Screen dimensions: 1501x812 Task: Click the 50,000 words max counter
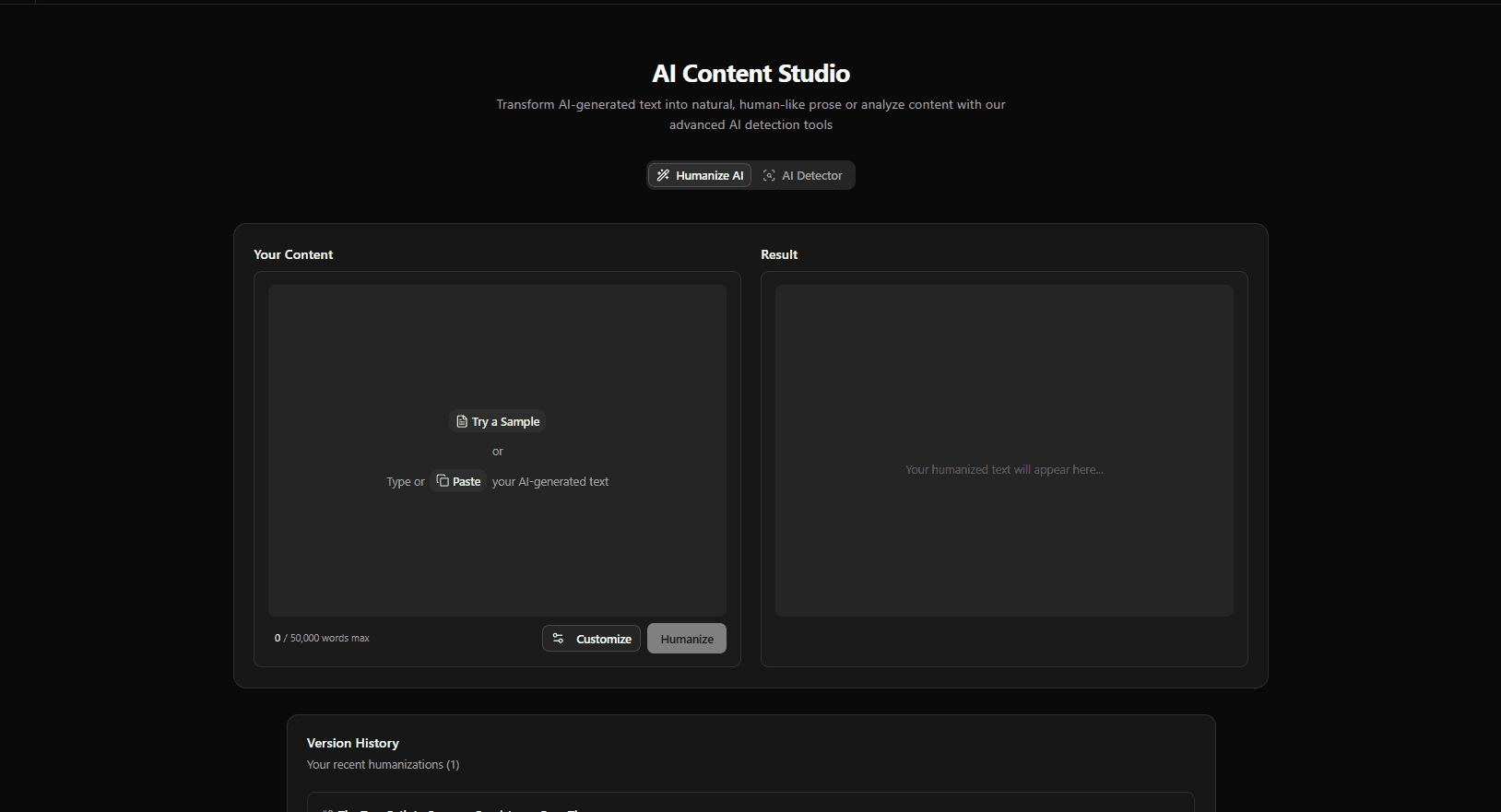(323, 638)
